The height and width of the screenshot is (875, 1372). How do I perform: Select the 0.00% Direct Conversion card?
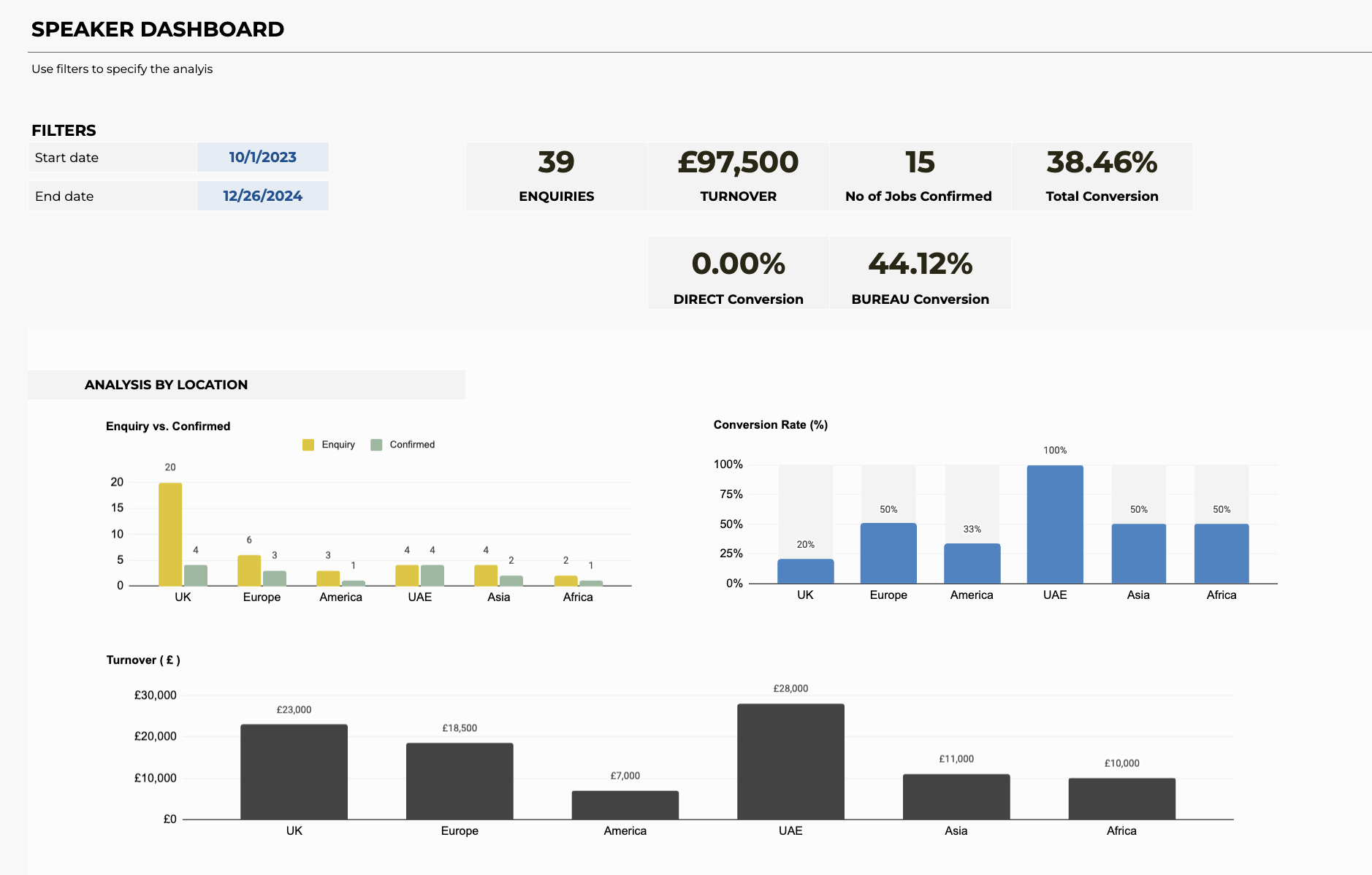tap(738, 273)
